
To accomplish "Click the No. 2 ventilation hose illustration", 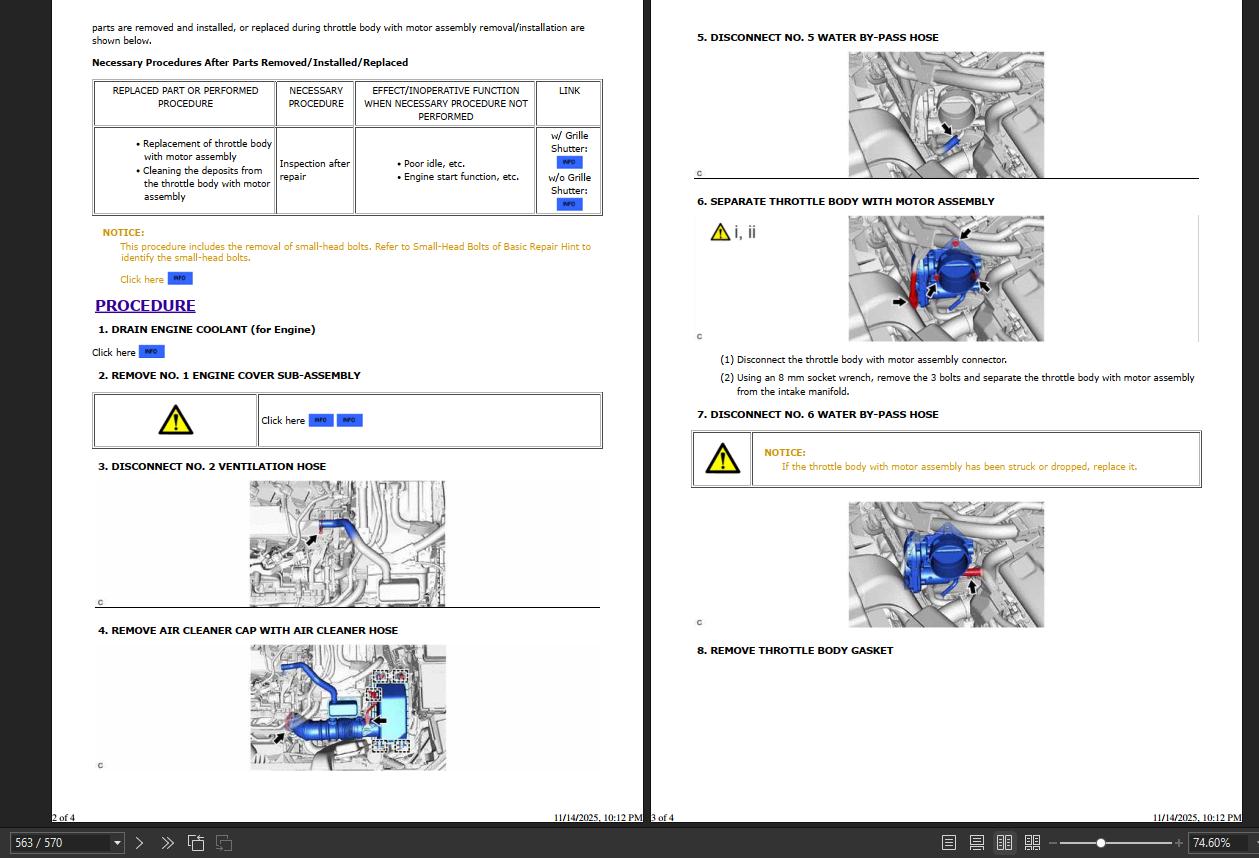I will (347, 544).
